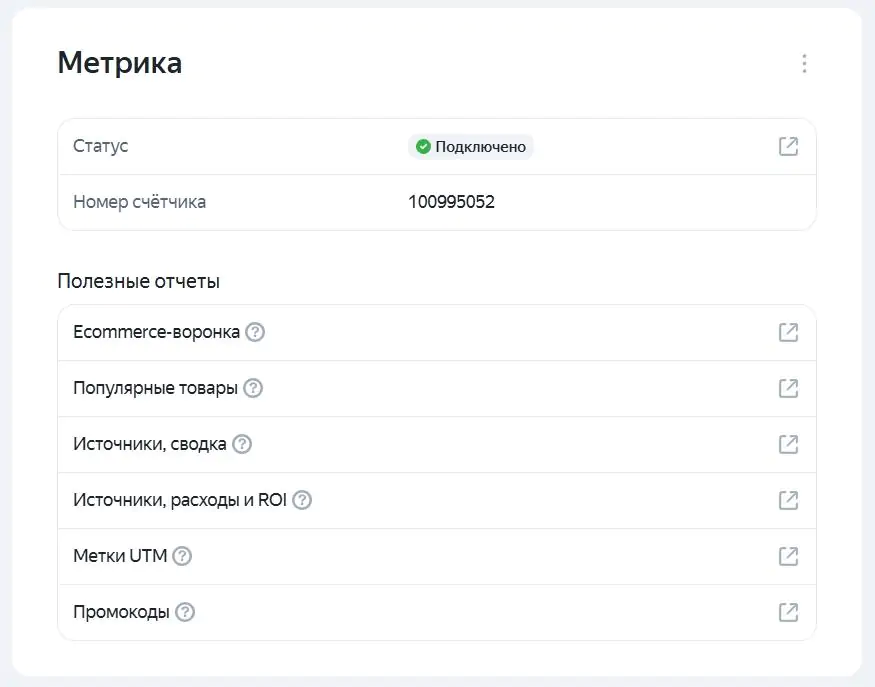
Task: Show help tooltip for Популярные товары
Action: tap(253, 388)
